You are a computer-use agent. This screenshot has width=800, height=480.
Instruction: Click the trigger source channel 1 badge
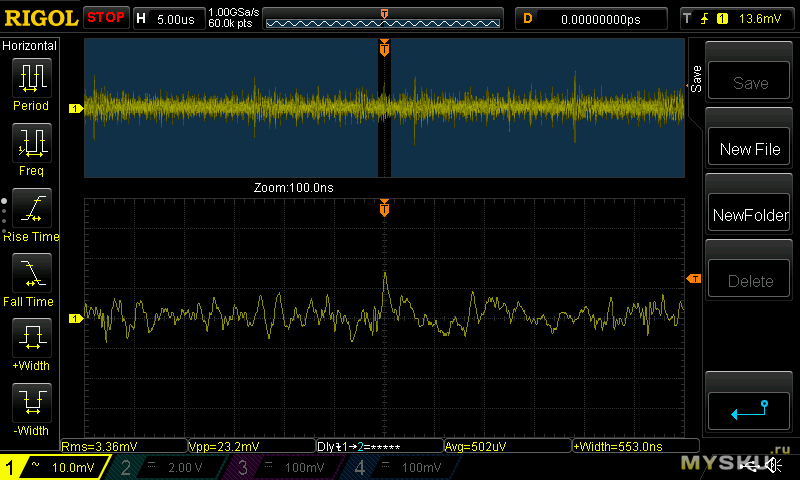(722, 19)
